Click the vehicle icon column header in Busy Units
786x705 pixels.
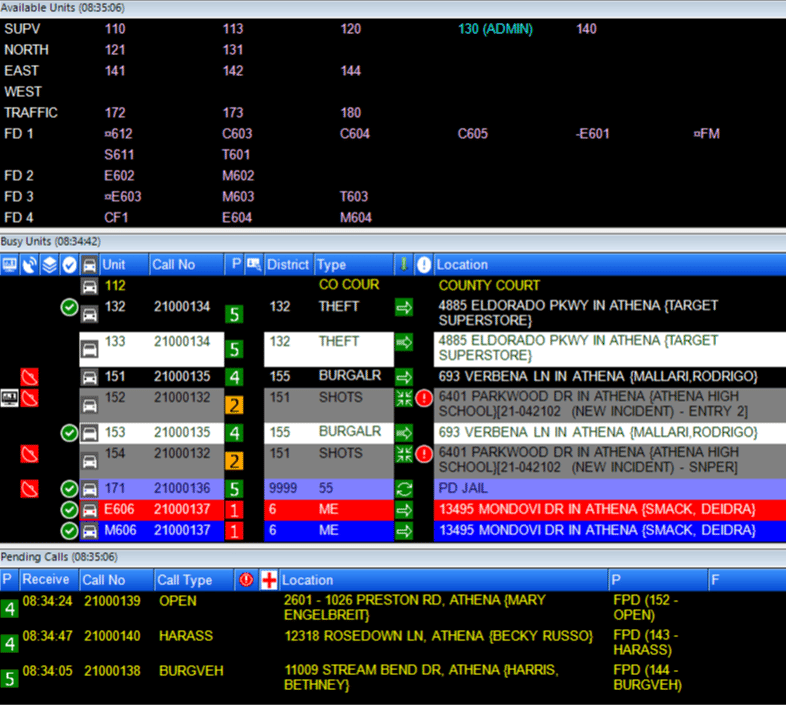click(x=89, y=265)
